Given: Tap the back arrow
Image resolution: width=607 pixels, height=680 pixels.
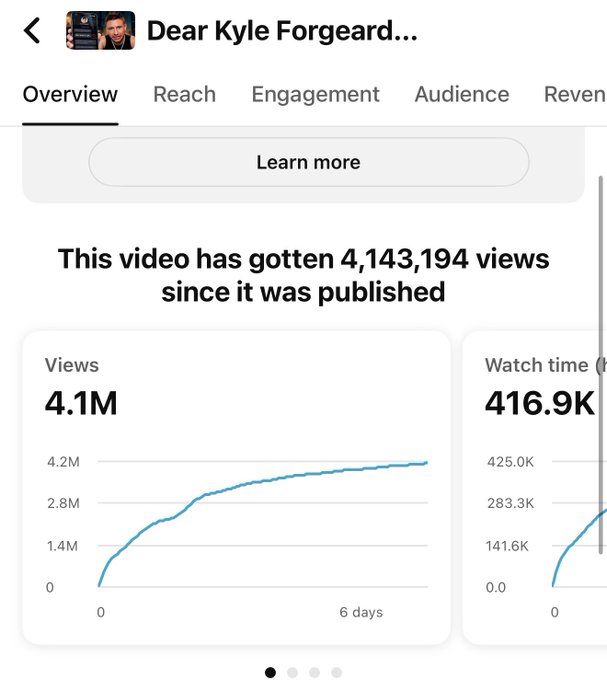Looking at the screenshot, I should click(32, 30).
